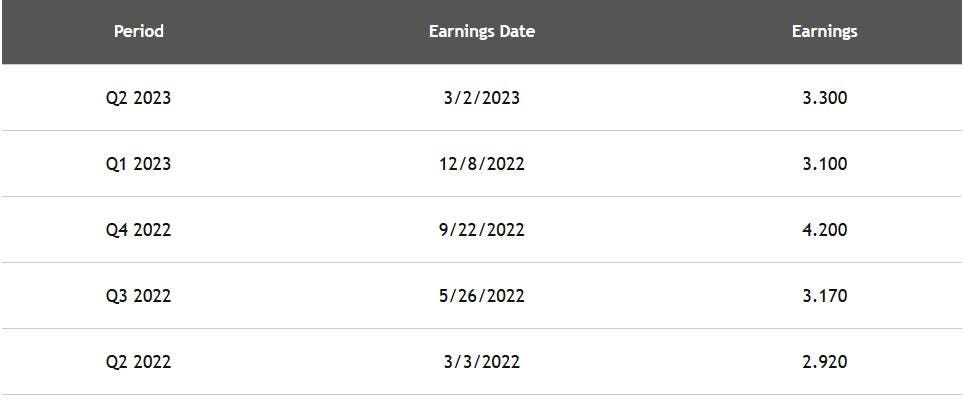Click the Q3 2022 period cell
Viewport: 963px width, 401px height.
(x=139, y=296)
